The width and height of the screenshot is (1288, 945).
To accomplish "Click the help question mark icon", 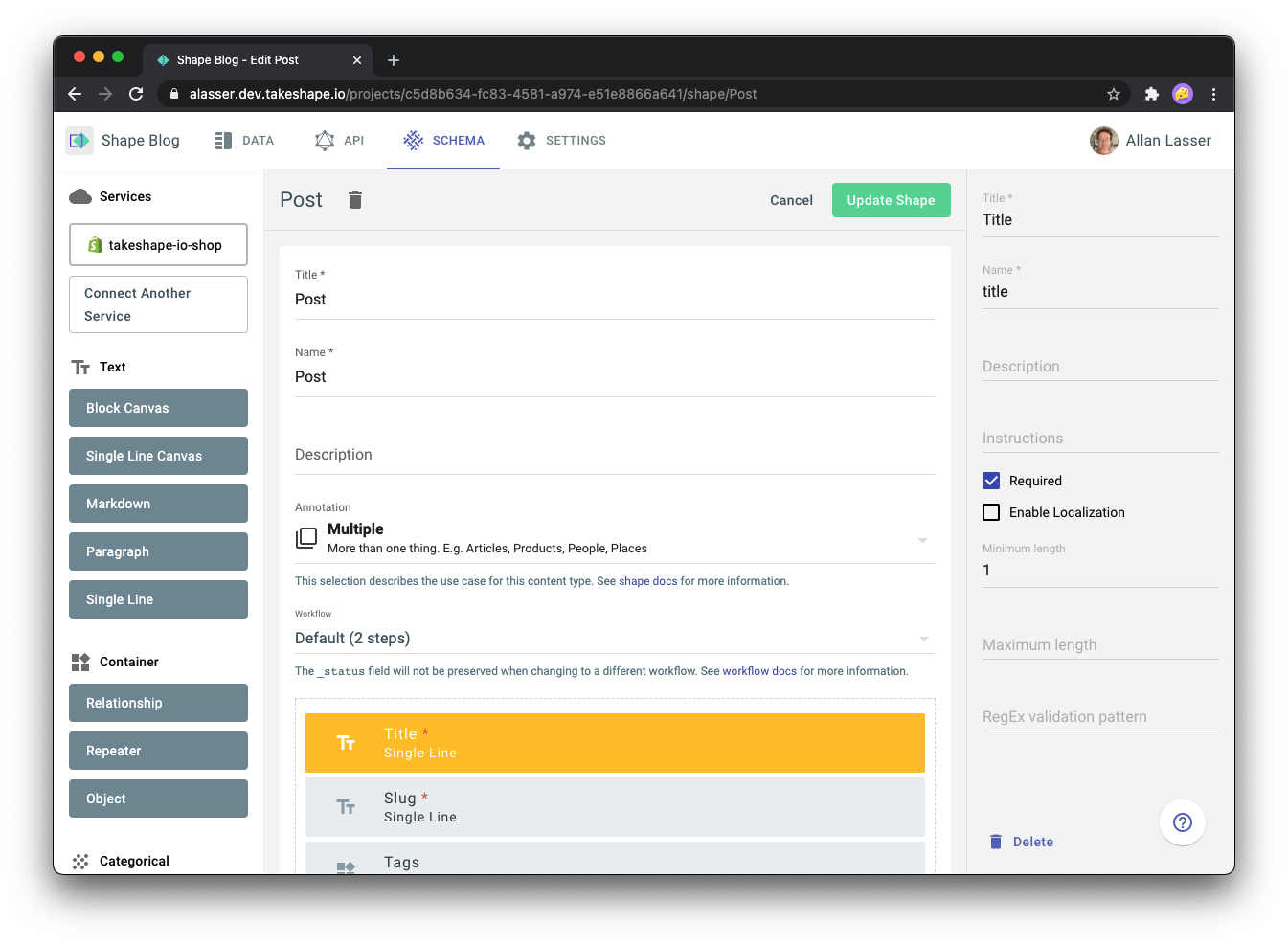I will tap(1183, 822).
